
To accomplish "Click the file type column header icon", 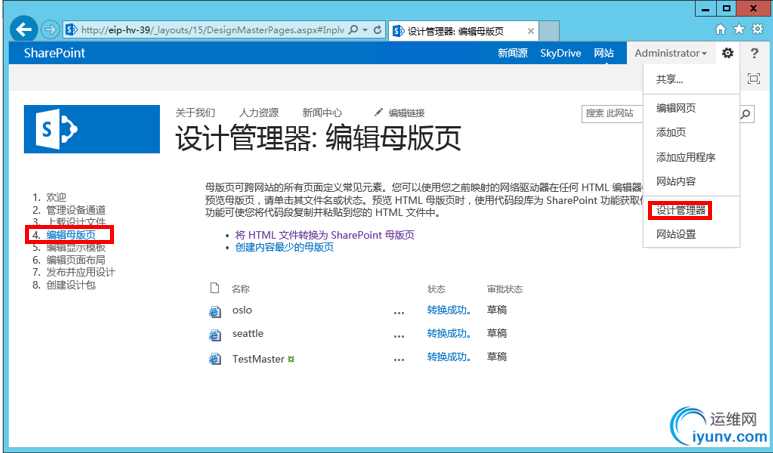I will click(214, 288).
